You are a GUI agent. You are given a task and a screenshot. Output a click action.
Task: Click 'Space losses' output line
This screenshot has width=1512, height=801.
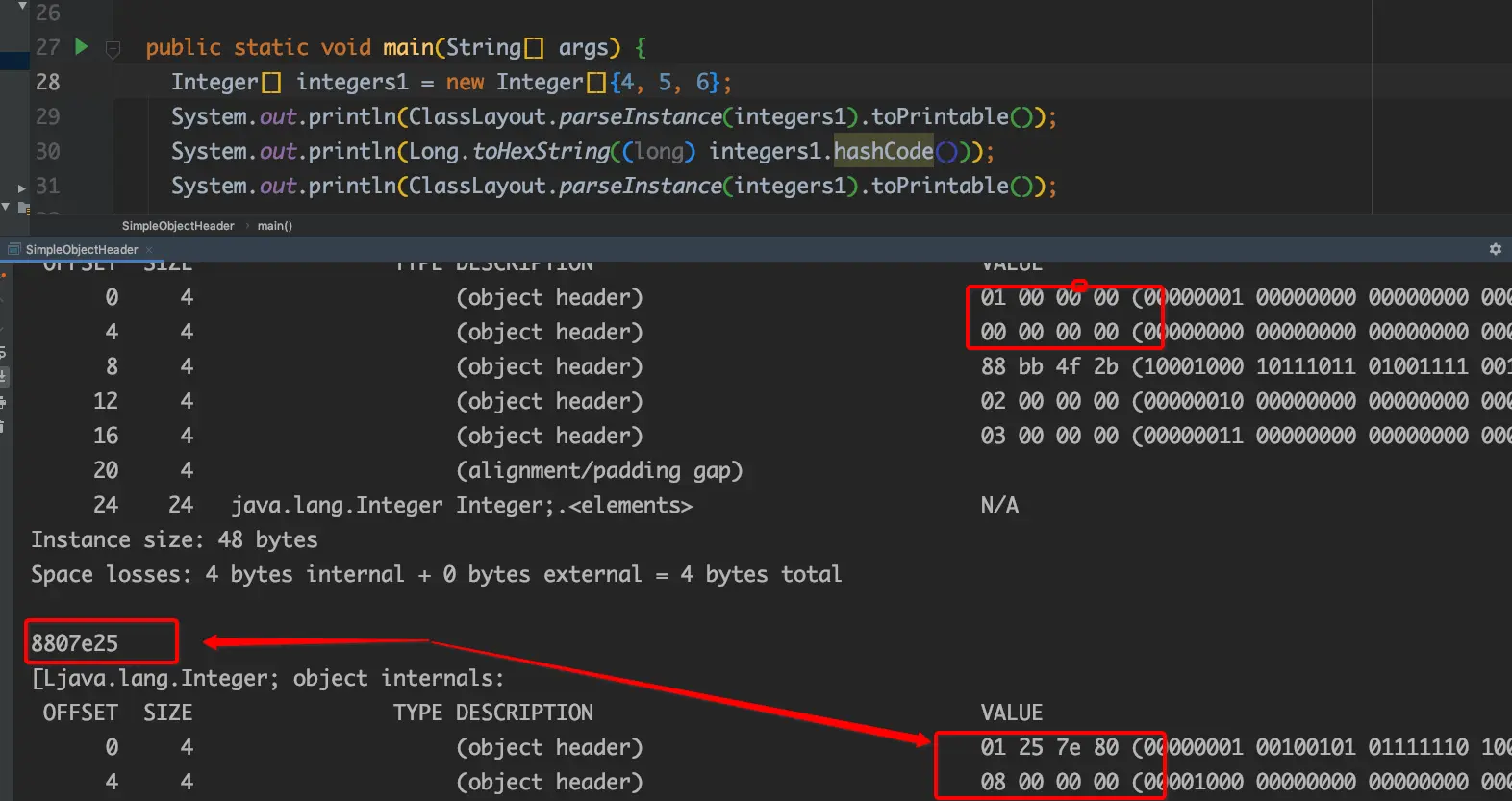(x=437, y=574)
